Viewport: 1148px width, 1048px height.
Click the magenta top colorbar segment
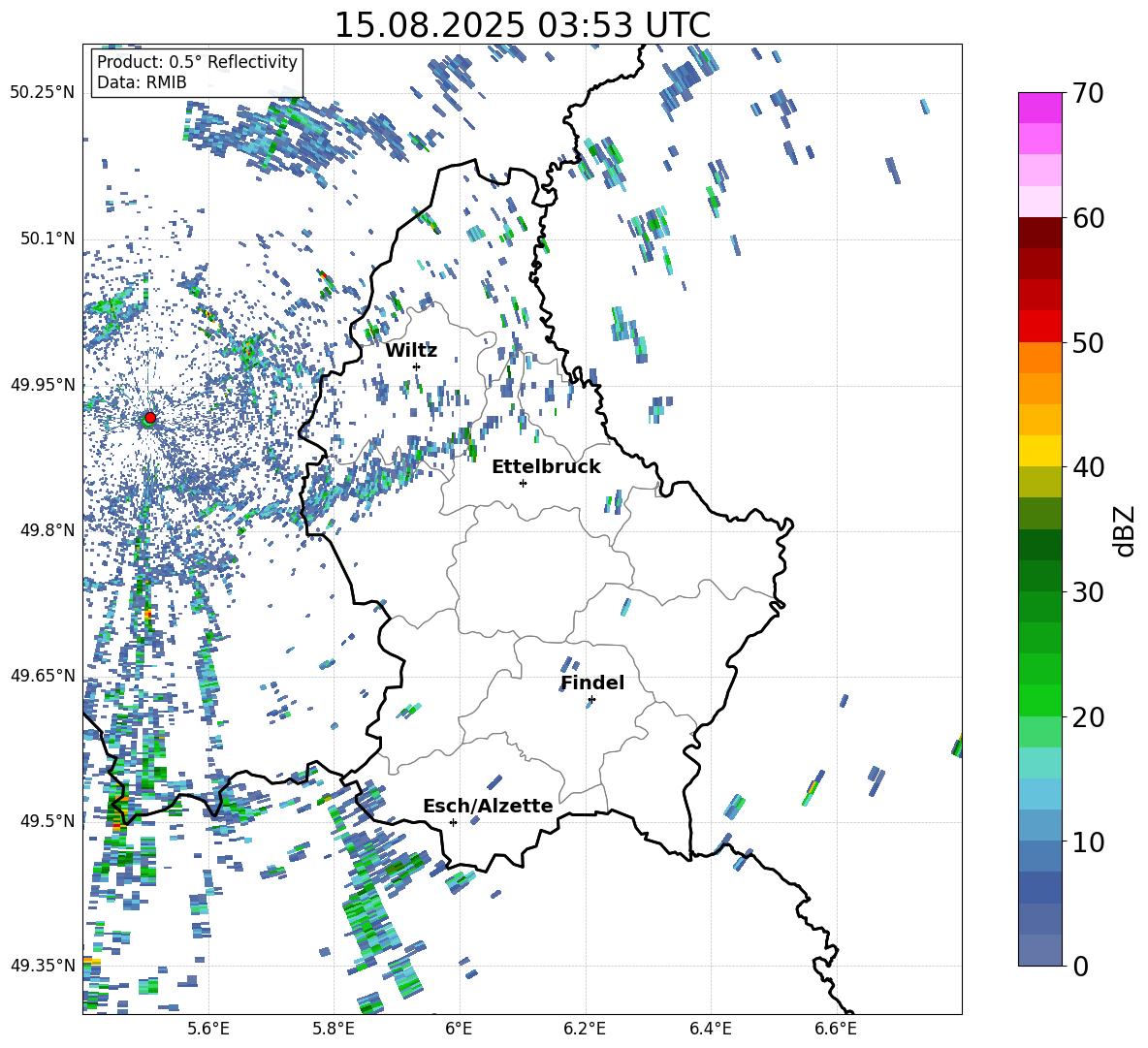1039,108
